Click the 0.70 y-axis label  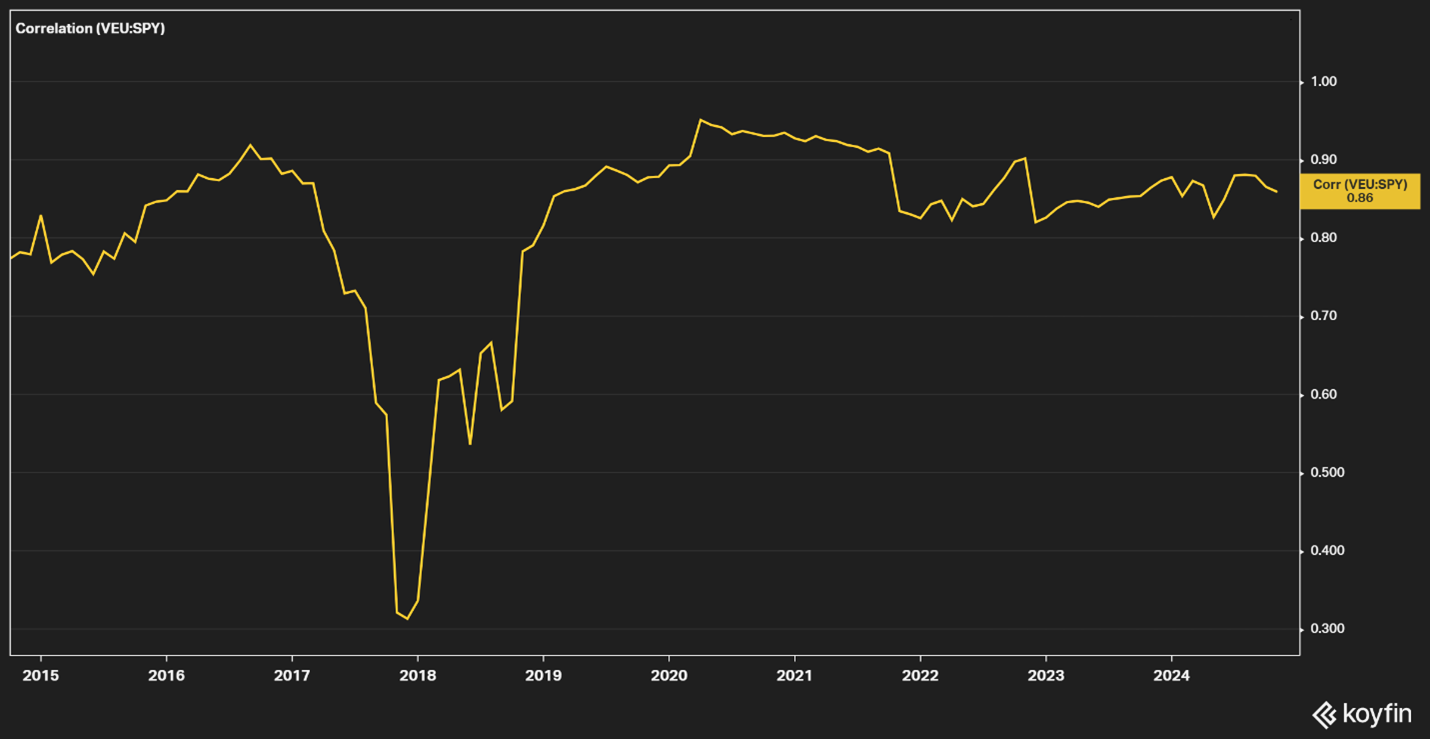pos(1324,316)
